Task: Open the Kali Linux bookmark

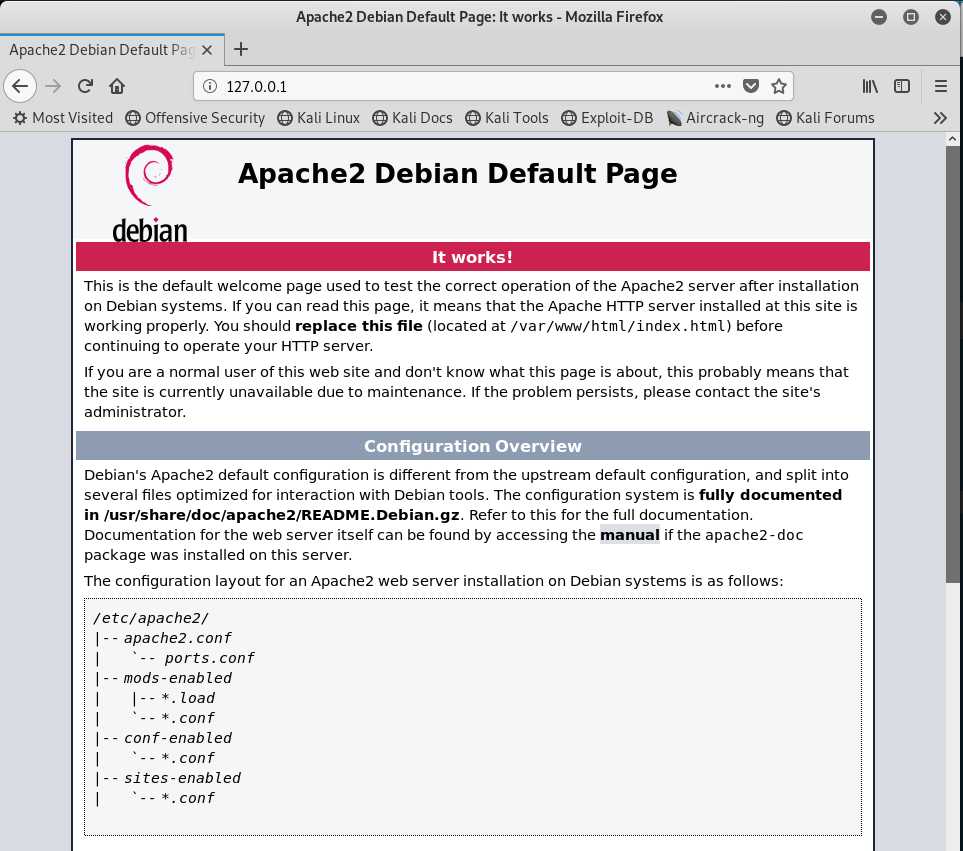Action: point(318,118)
